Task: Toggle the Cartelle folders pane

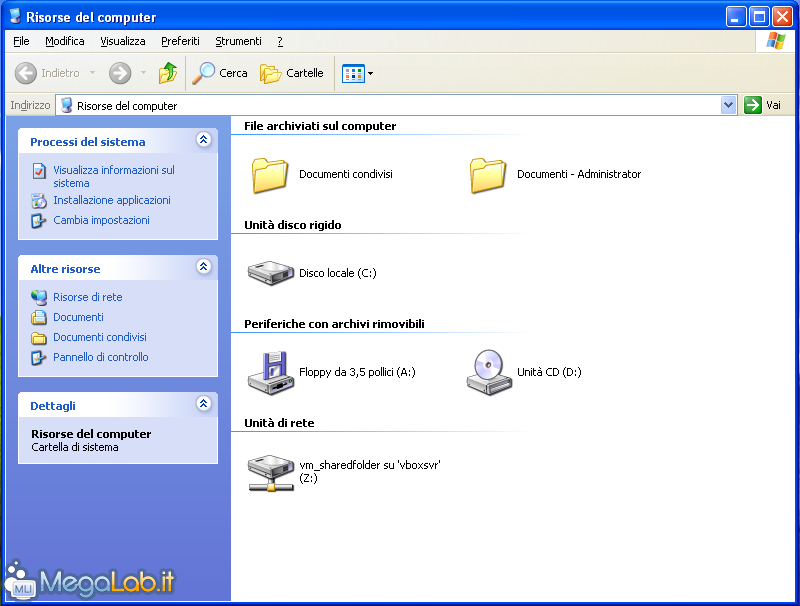Action: 291,73
